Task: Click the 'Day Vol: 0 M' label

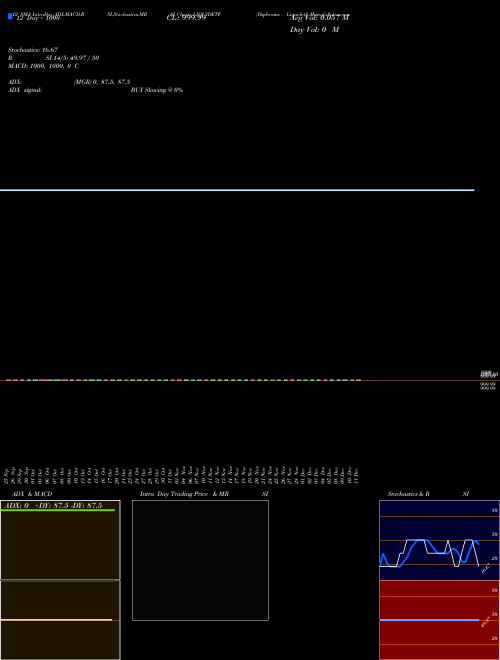Action: [x=314, y=29]
